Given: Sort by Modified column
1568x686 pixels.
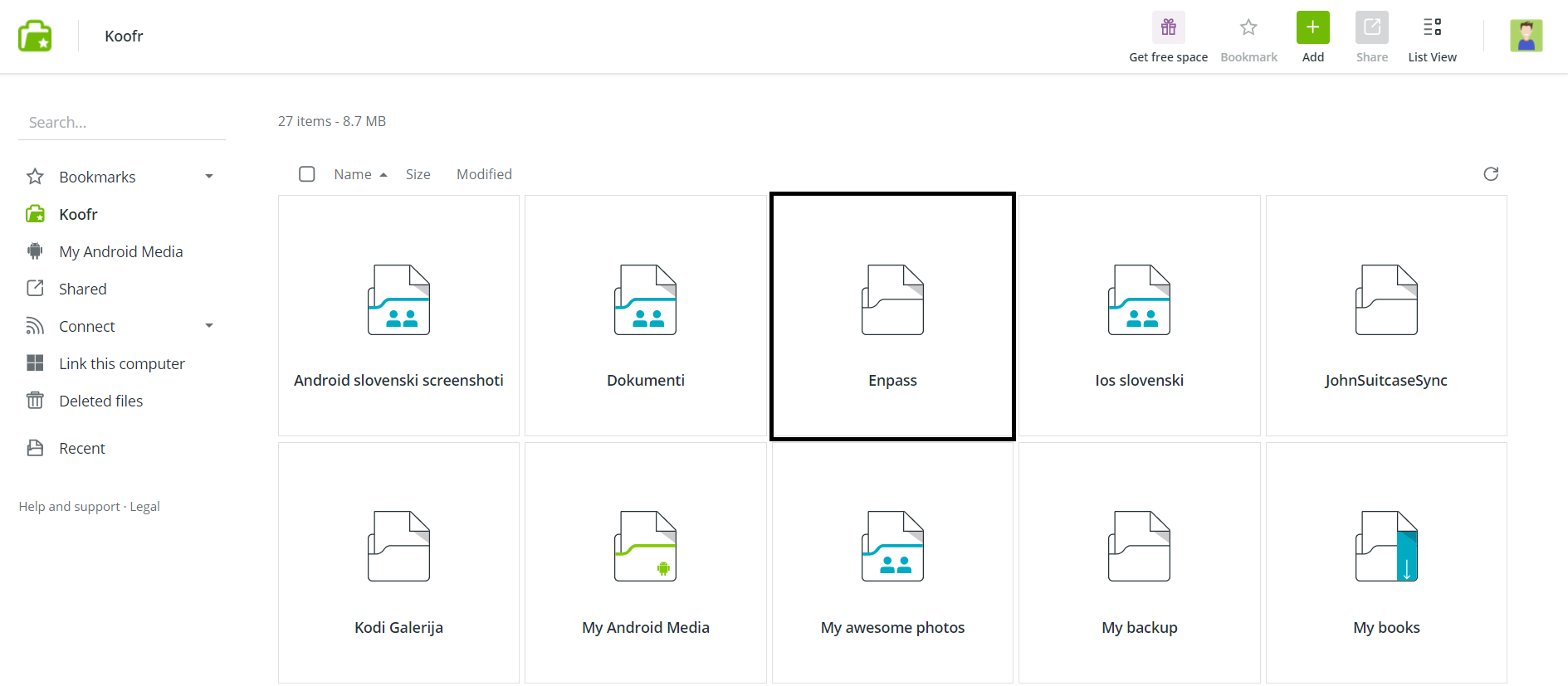Looking at the screenshot, I should [x=484, y=174].
